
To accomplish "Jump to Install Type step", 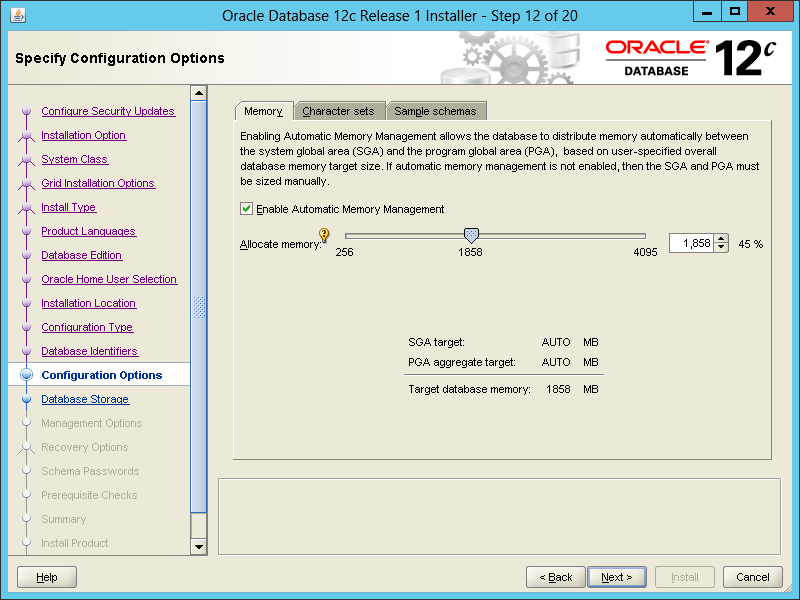I will pos(69,207).
